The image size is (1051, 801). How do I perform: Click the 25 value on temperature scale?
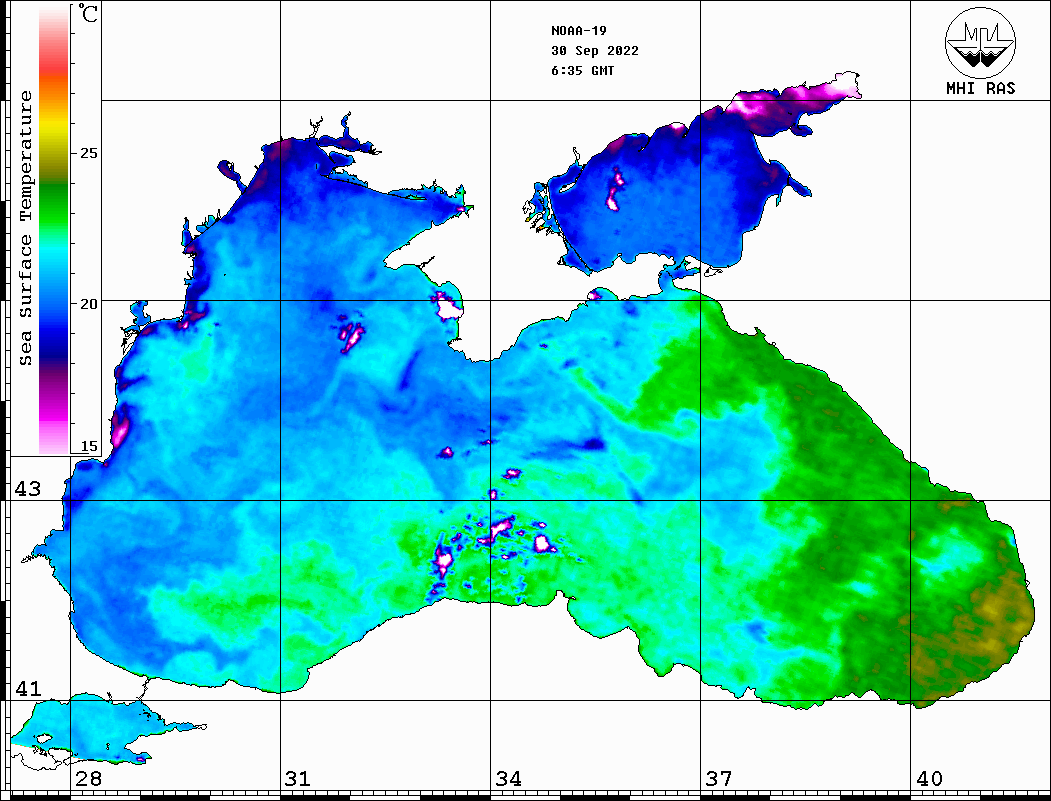coord(88,153)
